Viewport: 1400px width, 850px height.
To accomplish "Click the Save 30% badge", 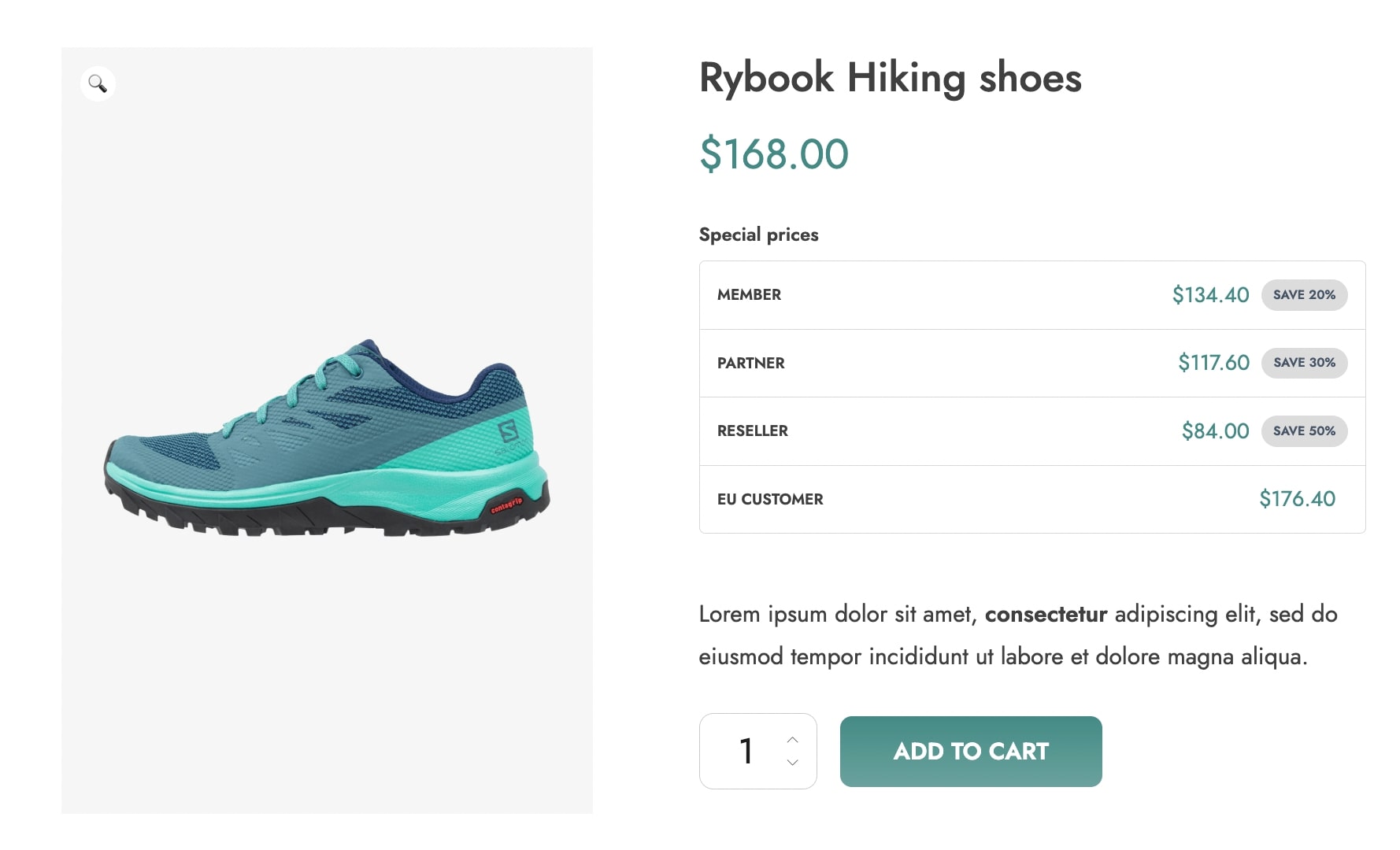I will tap(1304, 363).
